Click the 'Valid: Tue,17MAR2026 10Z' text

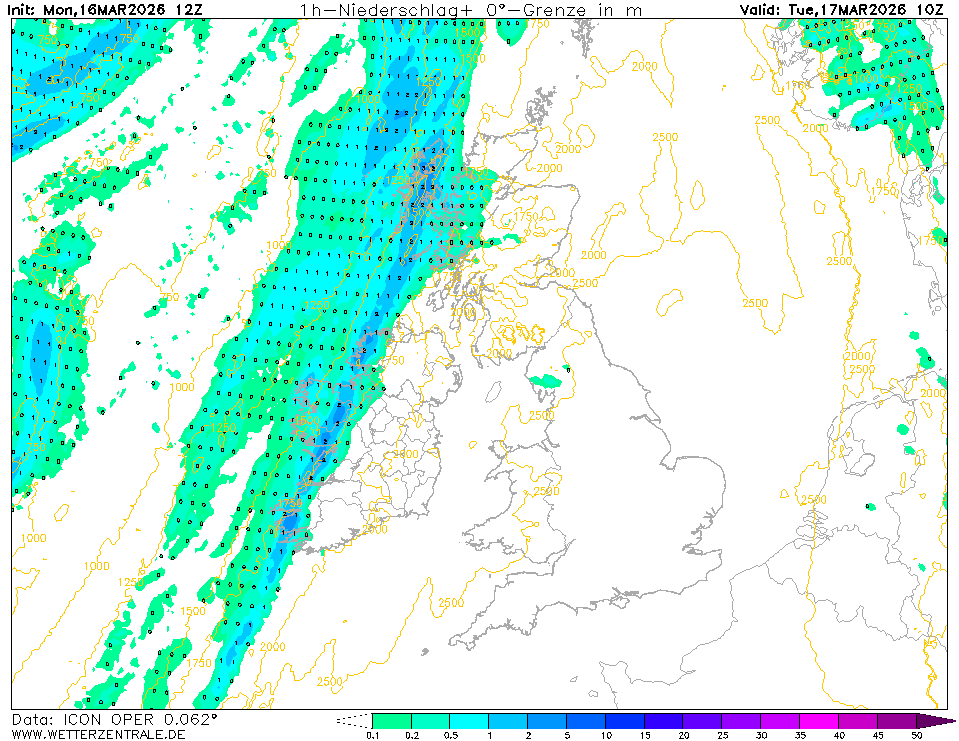click(x=842, y=9)
